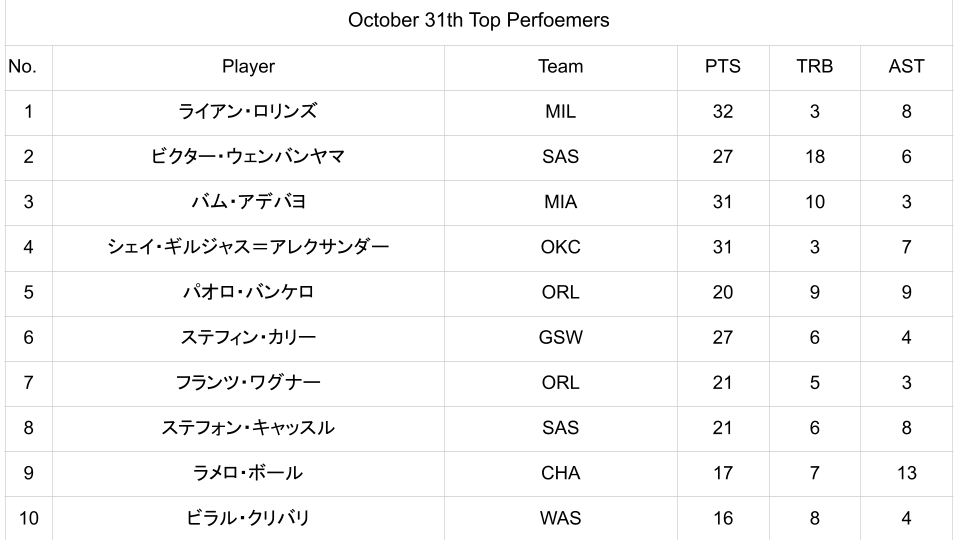960x540 pixels.
Task: Select the 'Team' column header cell
Action: (560, 67)
